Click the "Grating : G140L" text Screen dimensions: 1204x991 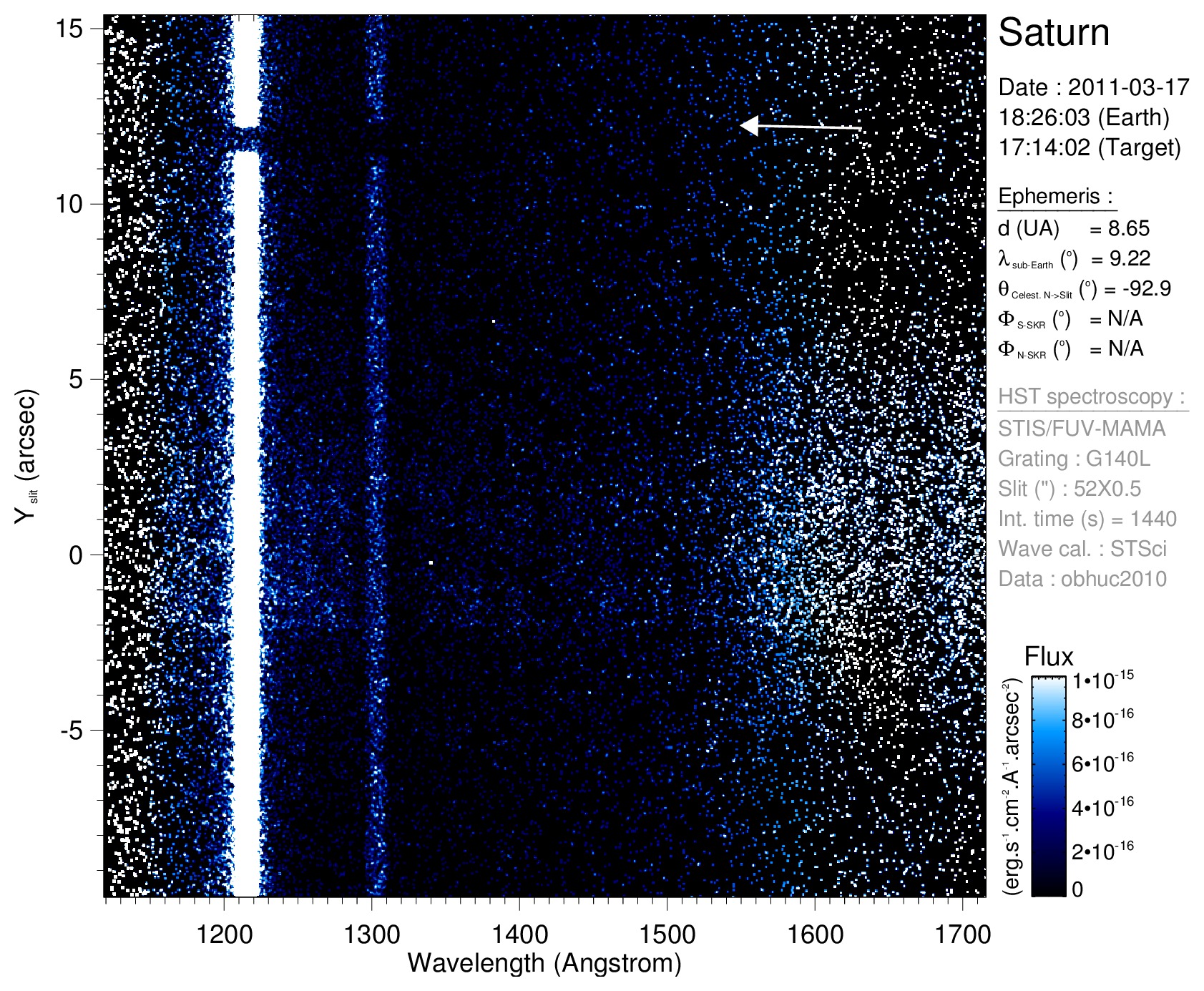[1074, 459]
